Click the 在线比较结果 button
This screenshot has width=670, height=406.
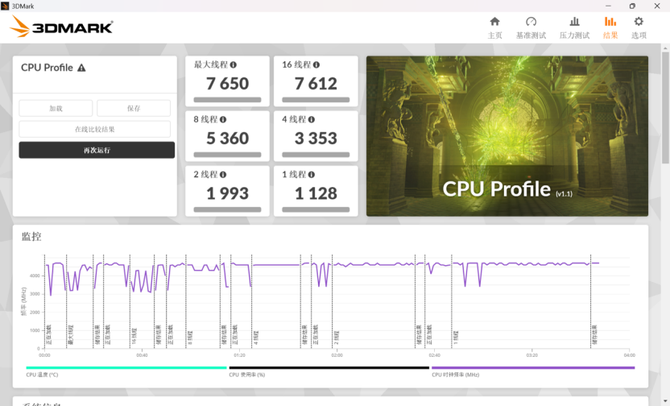coord(94,129)
